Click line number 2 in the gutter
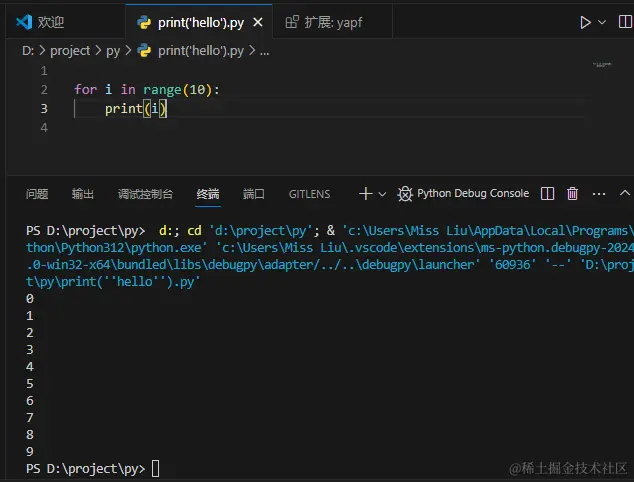 (x=44, y=89)
